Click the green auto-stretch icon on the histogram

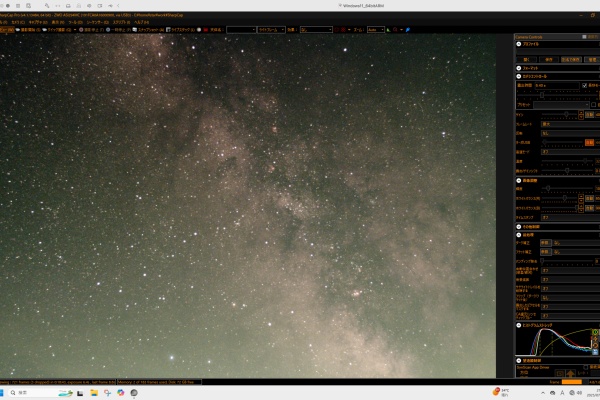[595, 332]
